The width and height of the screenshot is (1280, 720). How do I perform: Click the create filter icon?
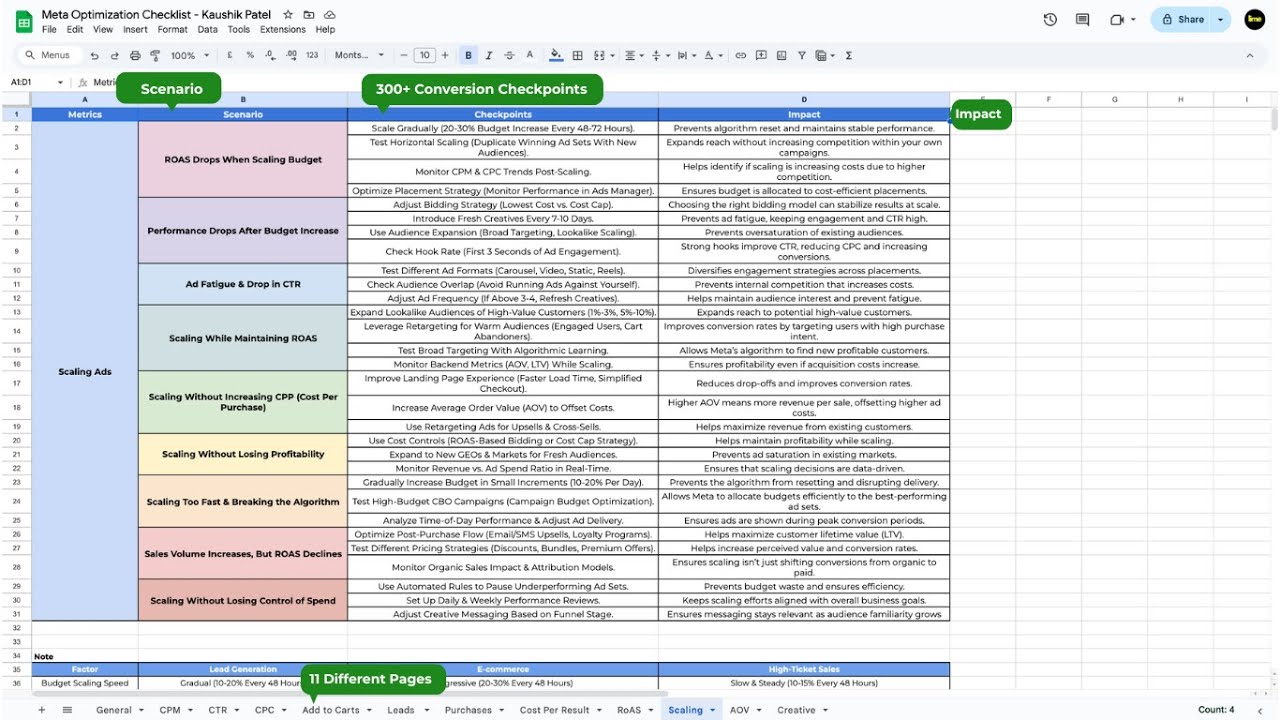click(x=801, y=56)
